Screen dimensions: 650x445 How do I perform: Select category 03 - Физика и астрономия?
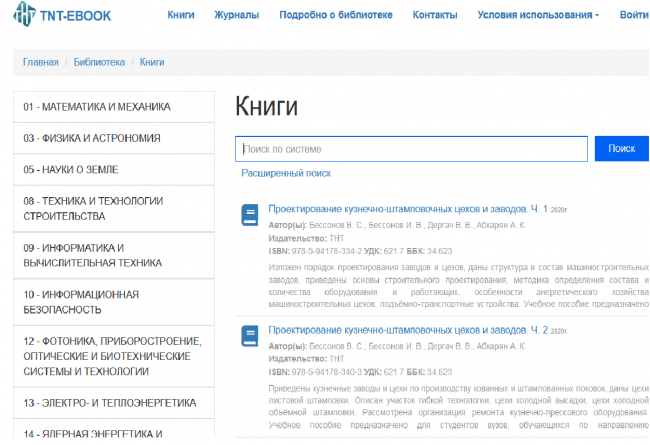[x=92, y=138]
